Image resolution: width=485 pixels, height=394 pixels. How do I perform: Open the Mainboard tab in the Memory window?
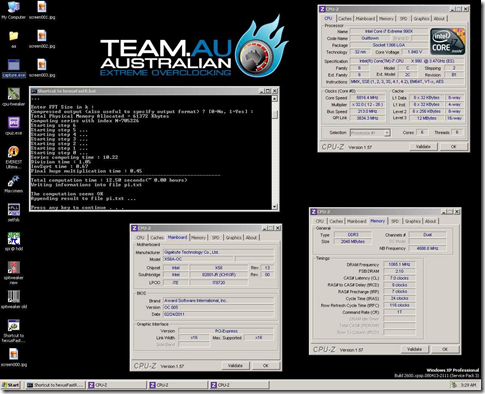click(x=356, y=221)
